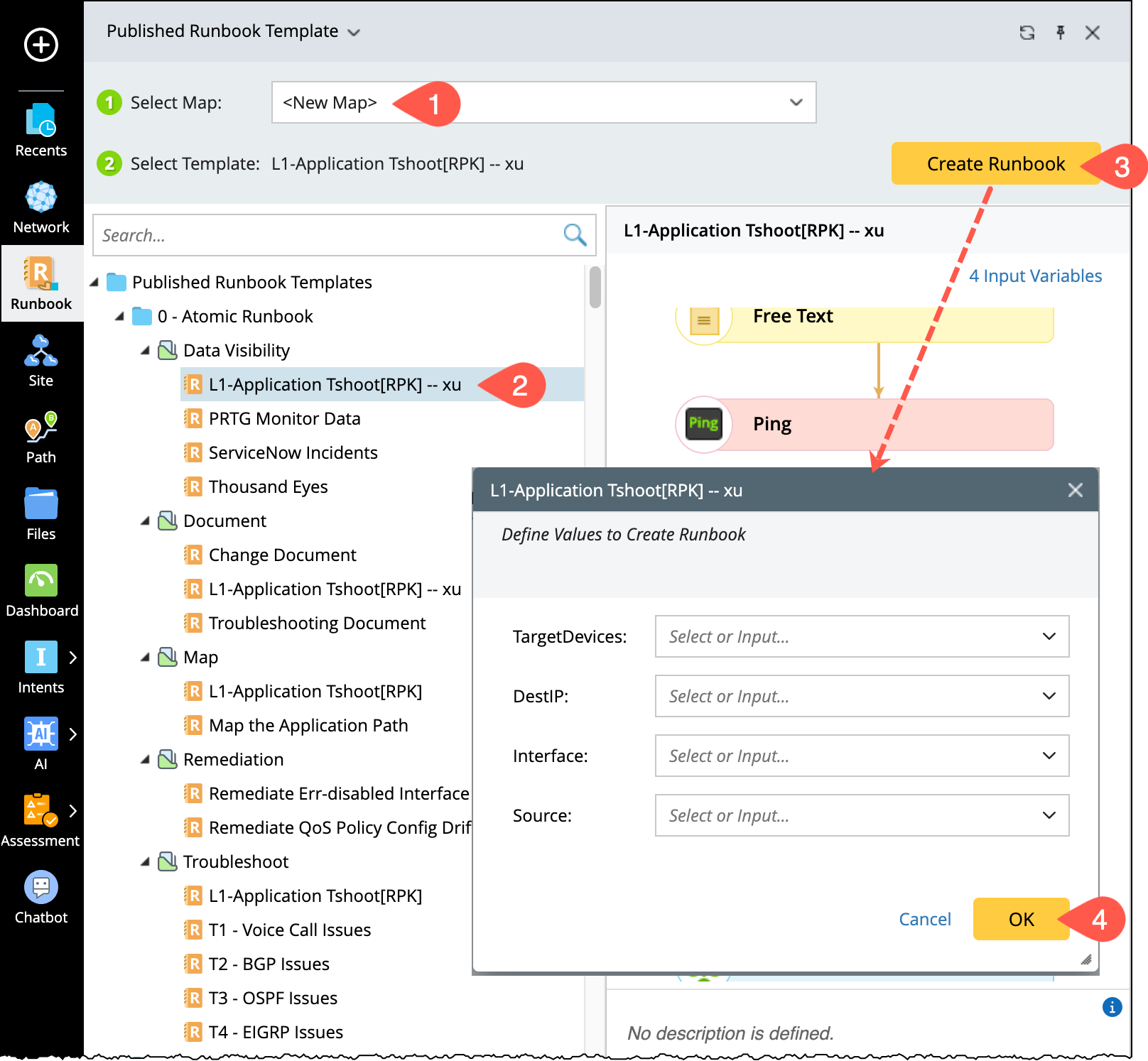Open the Select Map dropdown
1148x1061 pixels.
click(796, 102)
